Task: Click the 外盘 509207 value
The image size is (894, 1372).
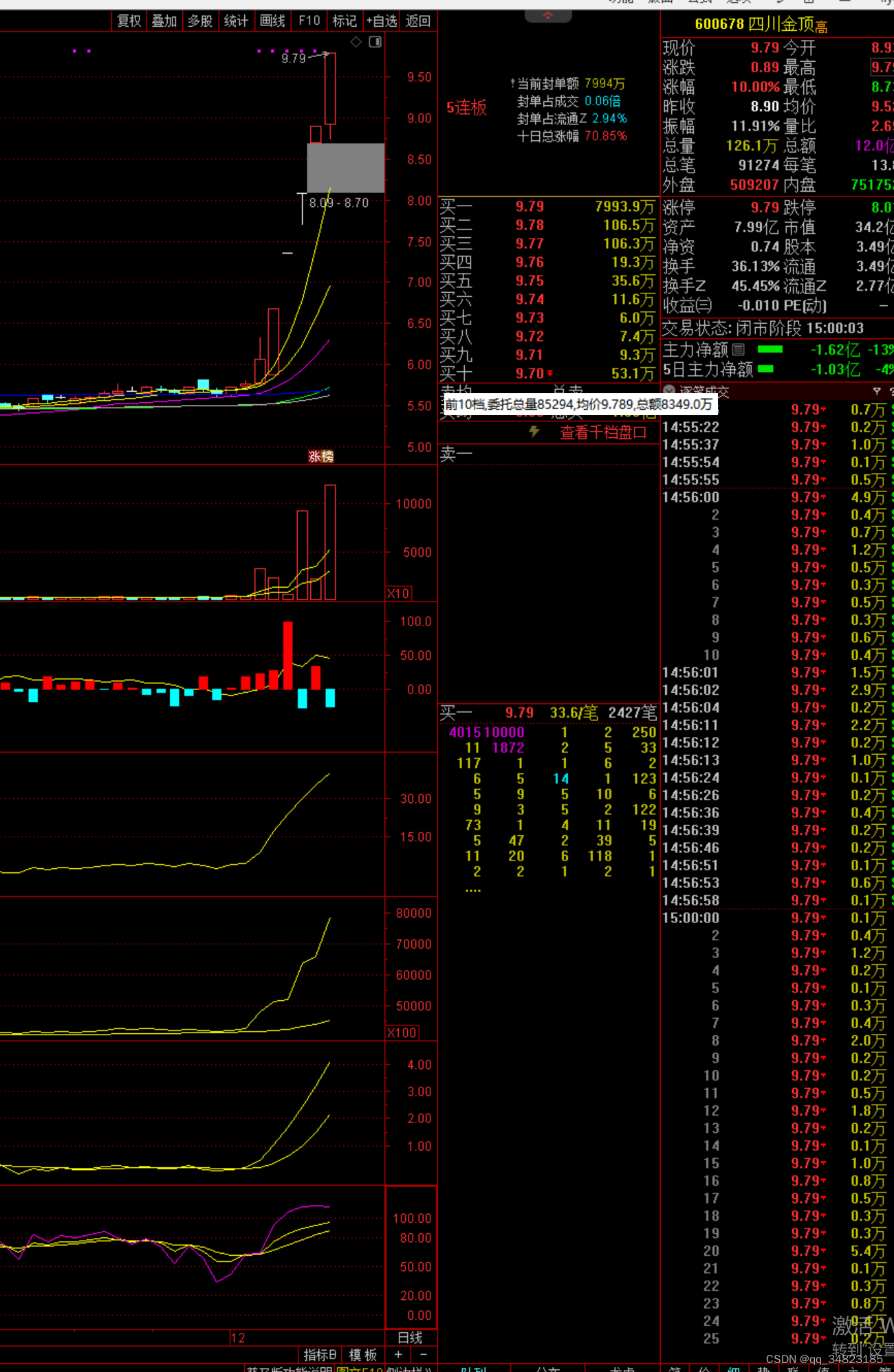Action: tap(754, 185)
